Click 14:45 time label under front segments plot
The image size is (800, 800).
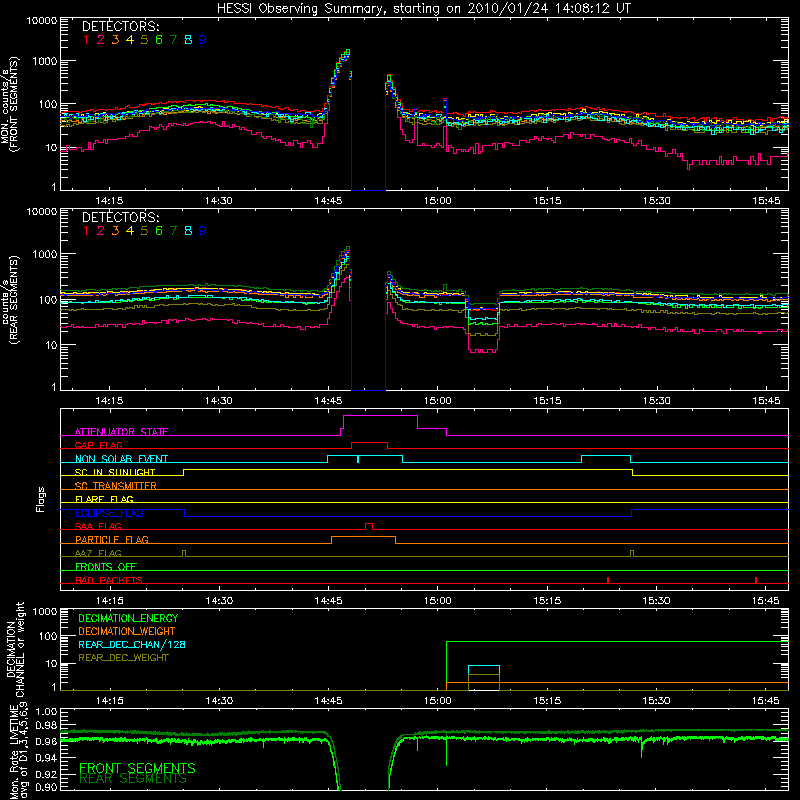click(328, 201)
